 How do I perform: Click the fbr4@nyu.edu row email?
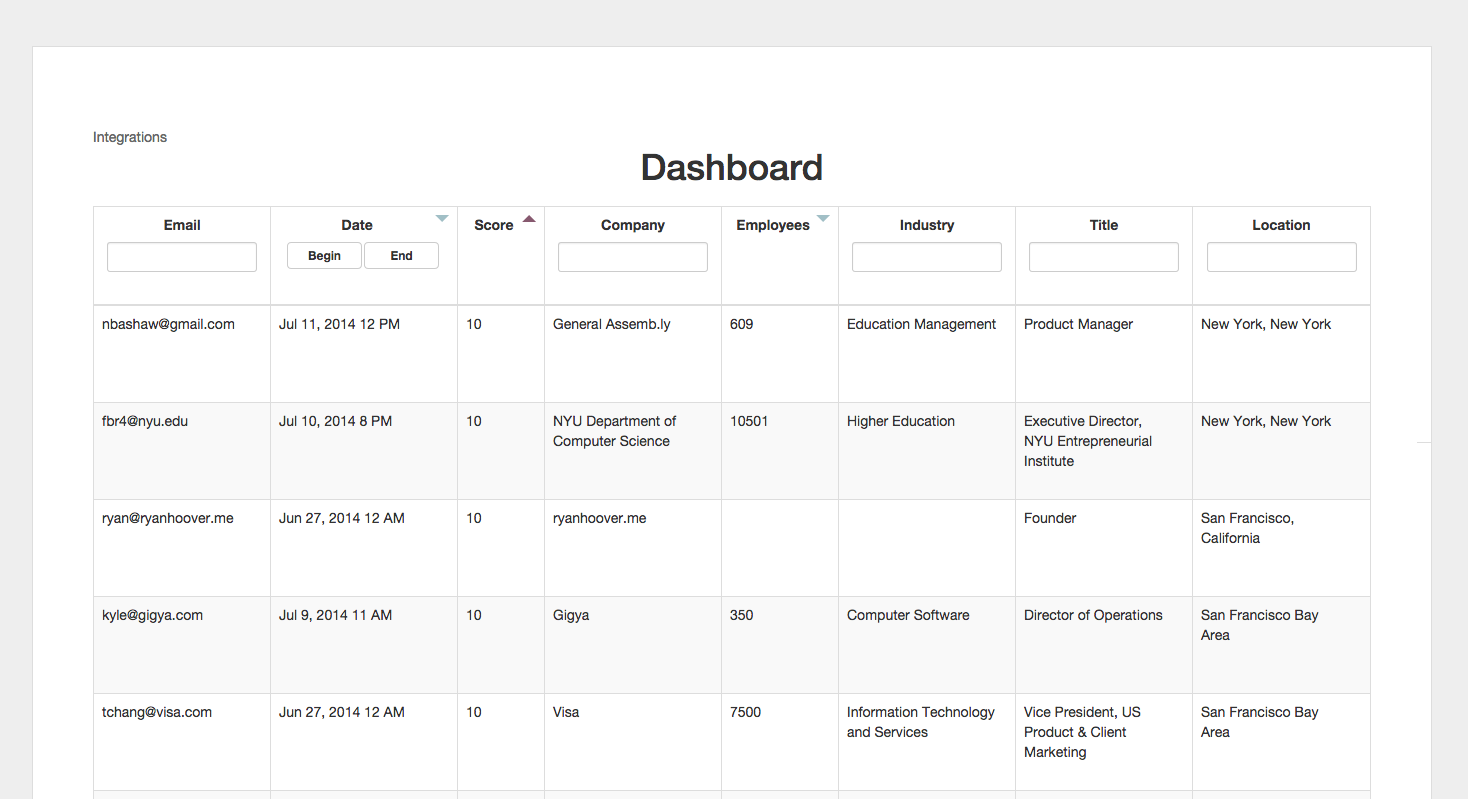(145, 421)
